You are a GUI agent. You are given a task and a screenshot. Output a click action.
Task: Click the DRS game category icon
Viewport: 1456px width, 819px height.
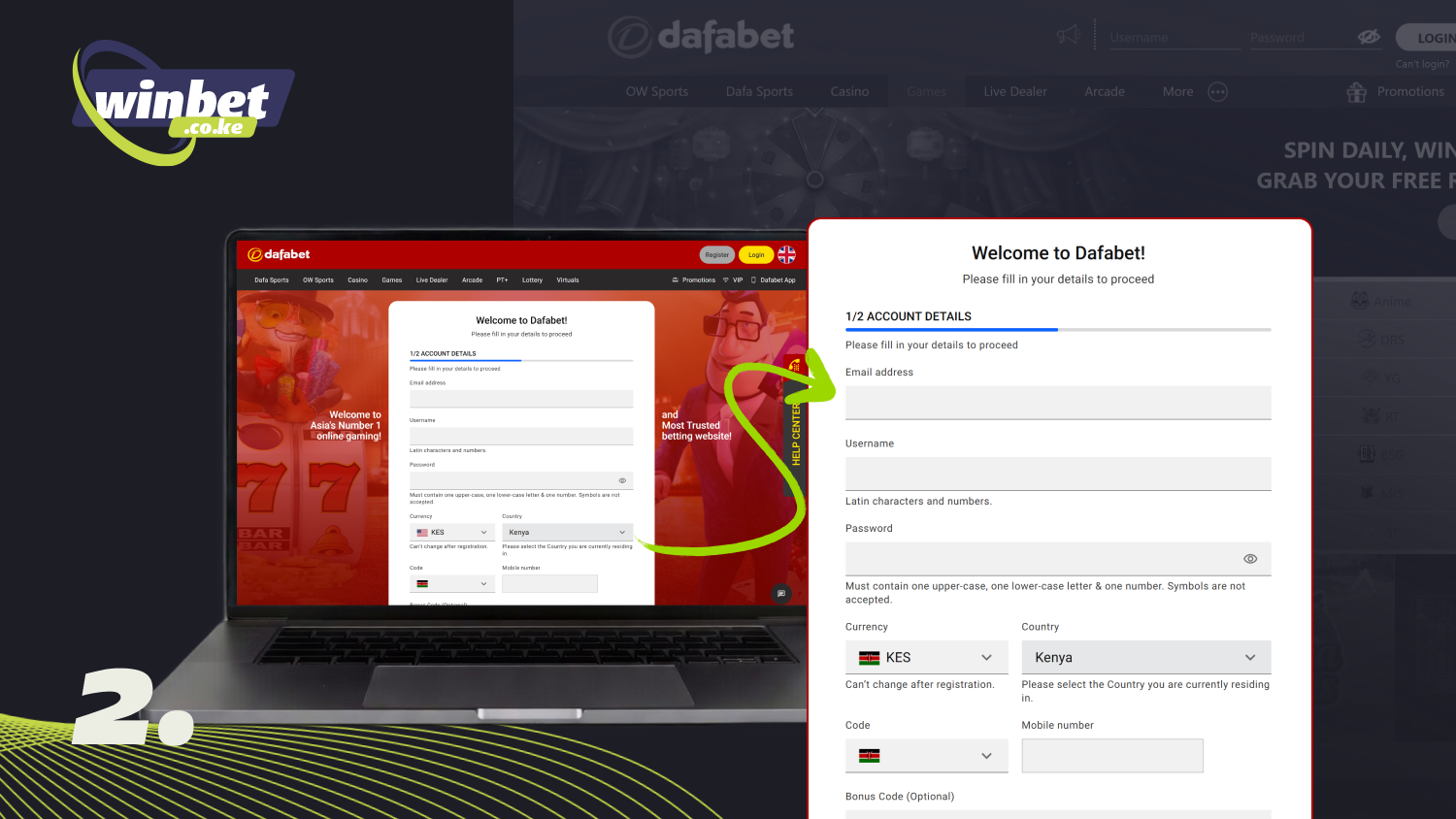[x=1366, y=339]
